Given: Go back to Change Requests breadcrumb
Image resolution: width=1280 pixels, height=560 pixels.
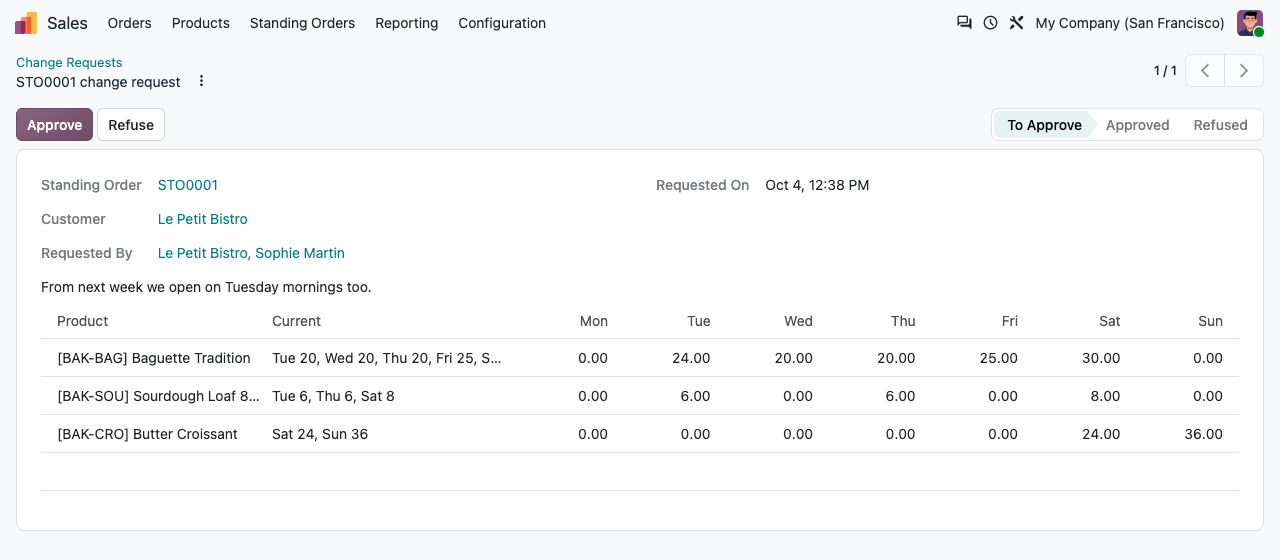Looking at the screenshot, I should pos(69,62).
